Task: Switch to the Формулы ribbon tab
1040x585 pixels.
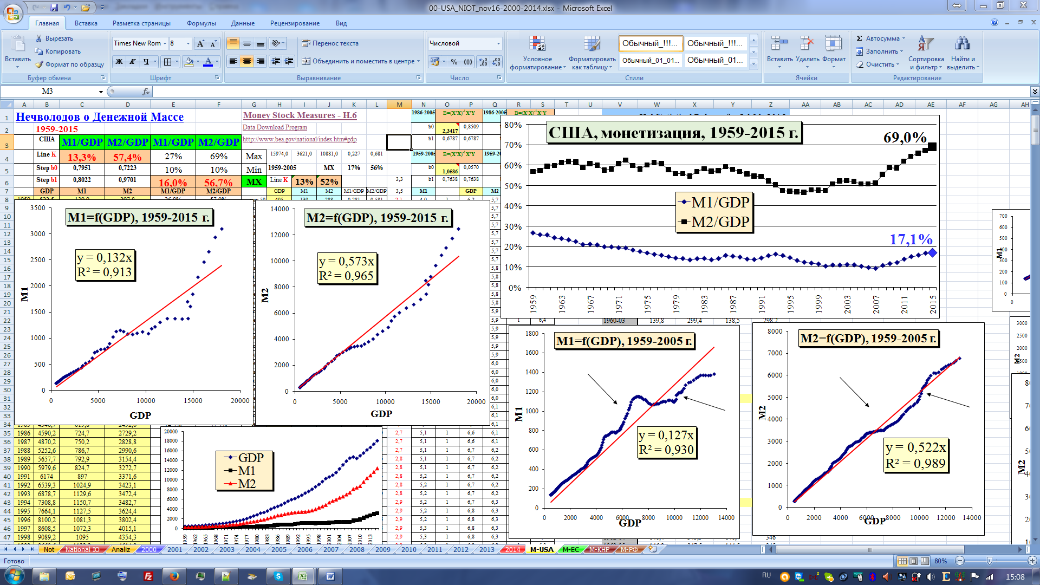Action: pos(201,22)
